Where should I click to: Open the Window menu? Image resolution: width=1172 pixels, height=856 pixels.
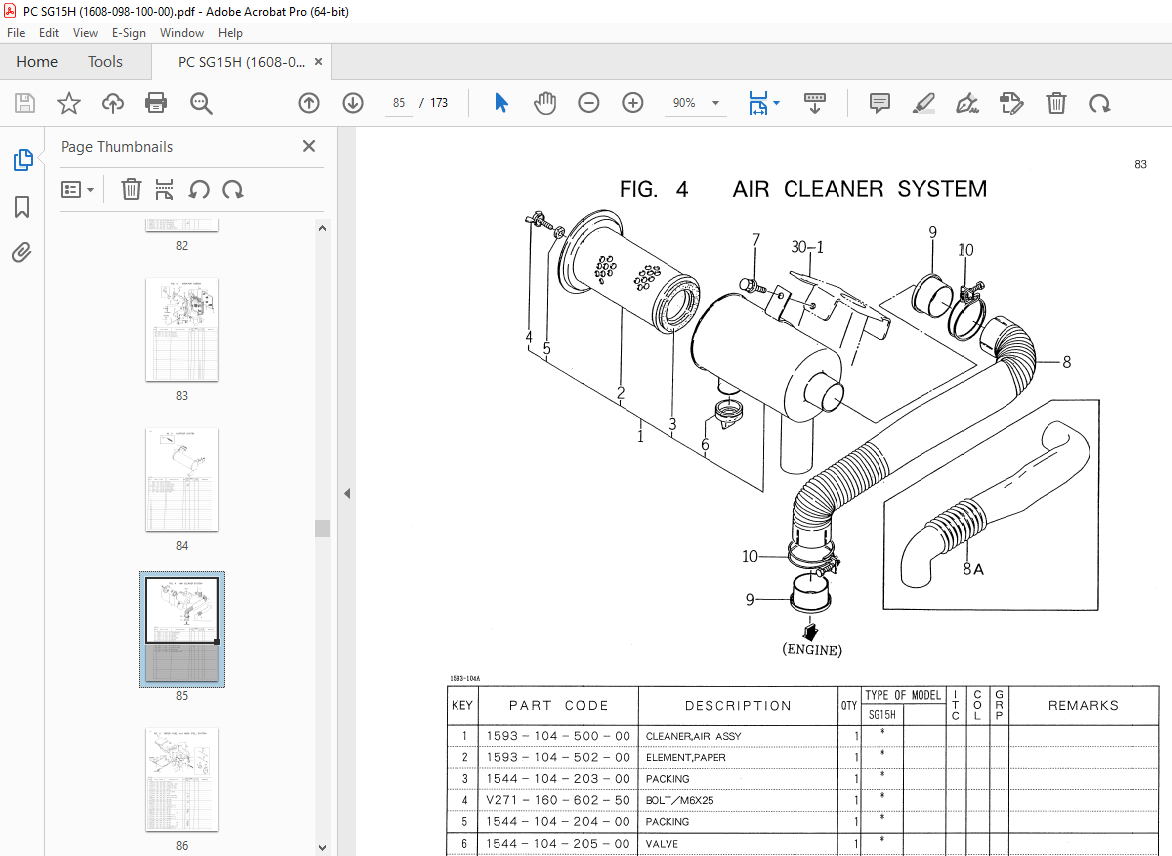point(182,33)
